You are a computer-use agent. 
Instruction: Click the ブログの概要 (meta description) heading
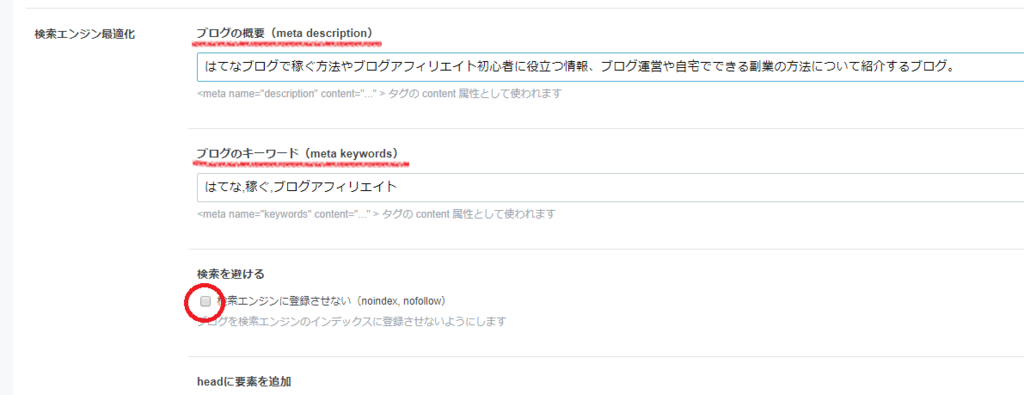tap(285, 33)
